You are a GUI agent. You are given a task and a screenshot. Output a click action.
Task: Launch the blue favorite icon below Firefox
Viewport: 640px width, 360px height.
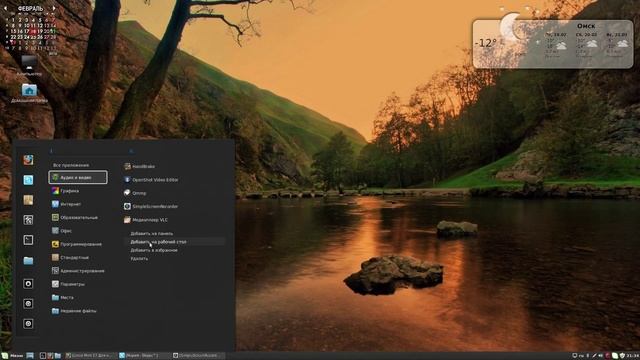(x=28, y=180)
